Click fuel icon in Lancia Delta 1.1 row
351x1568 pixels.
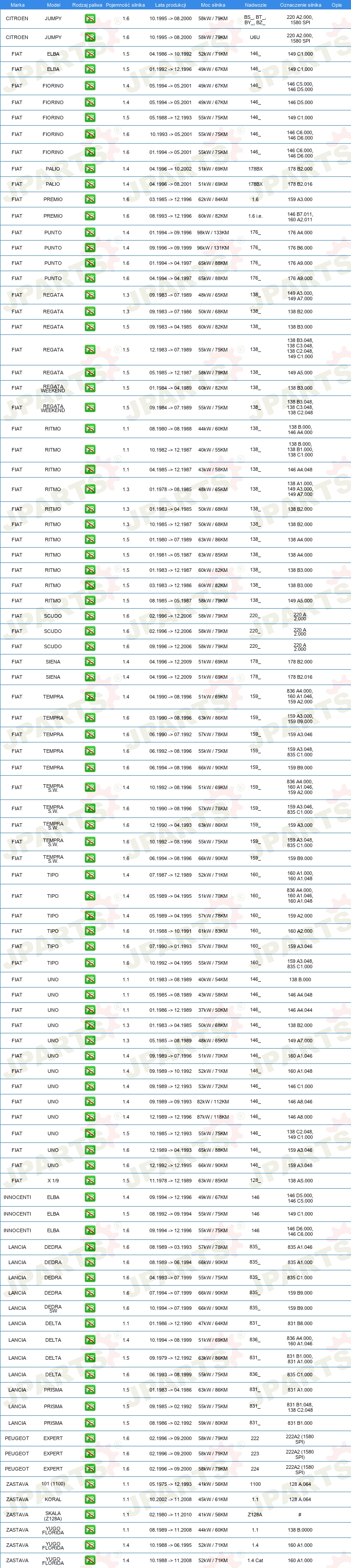click(x=90, y=1323)
